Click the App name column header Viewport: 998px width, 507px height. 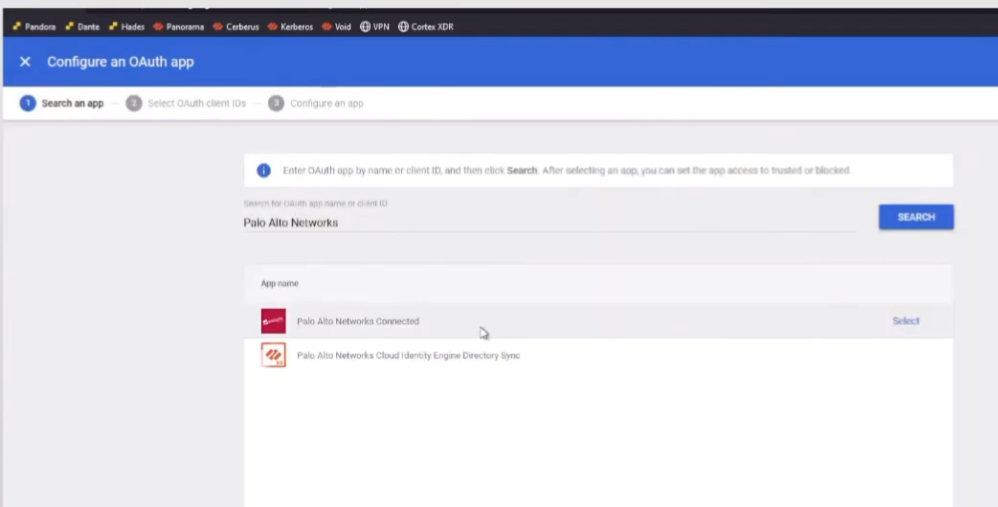click(x=279, y=283)
